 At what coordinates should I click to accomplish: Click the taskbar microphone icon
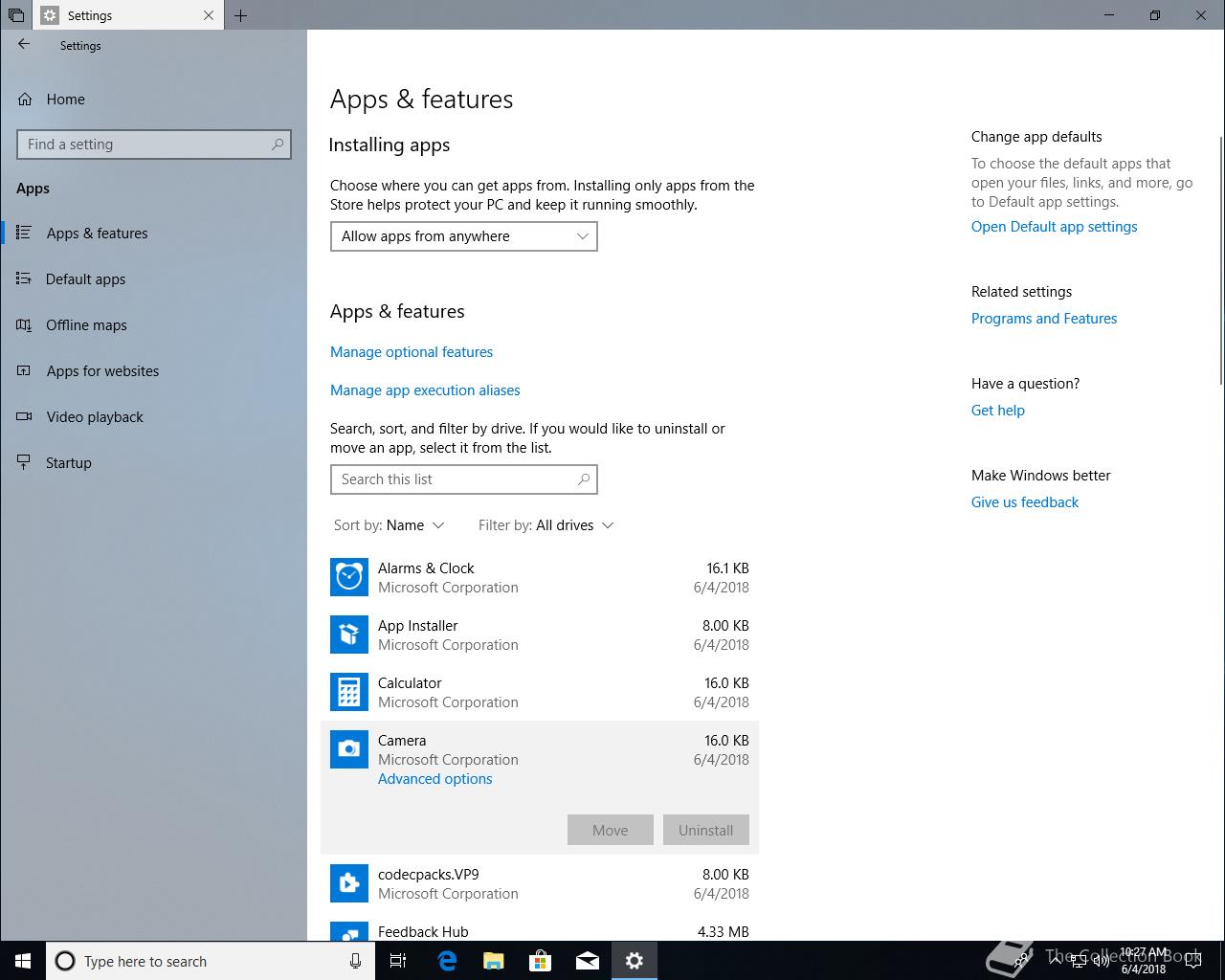pyautogui.click(x=356, y=961)
